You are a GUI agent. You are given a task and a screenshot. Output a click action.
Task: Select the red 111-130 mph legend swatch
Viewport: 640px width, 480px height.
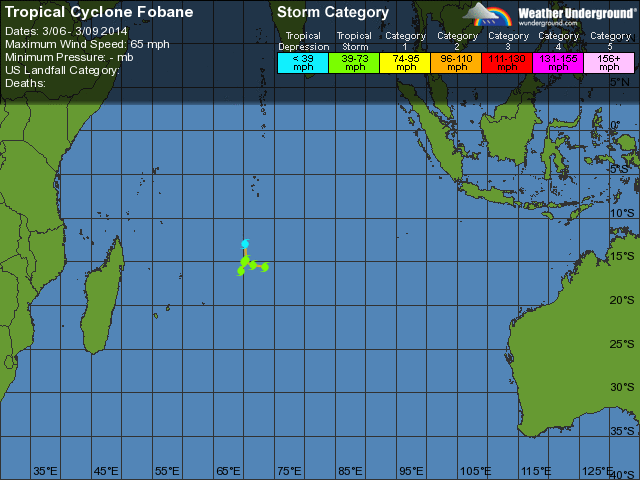point(508,61)
